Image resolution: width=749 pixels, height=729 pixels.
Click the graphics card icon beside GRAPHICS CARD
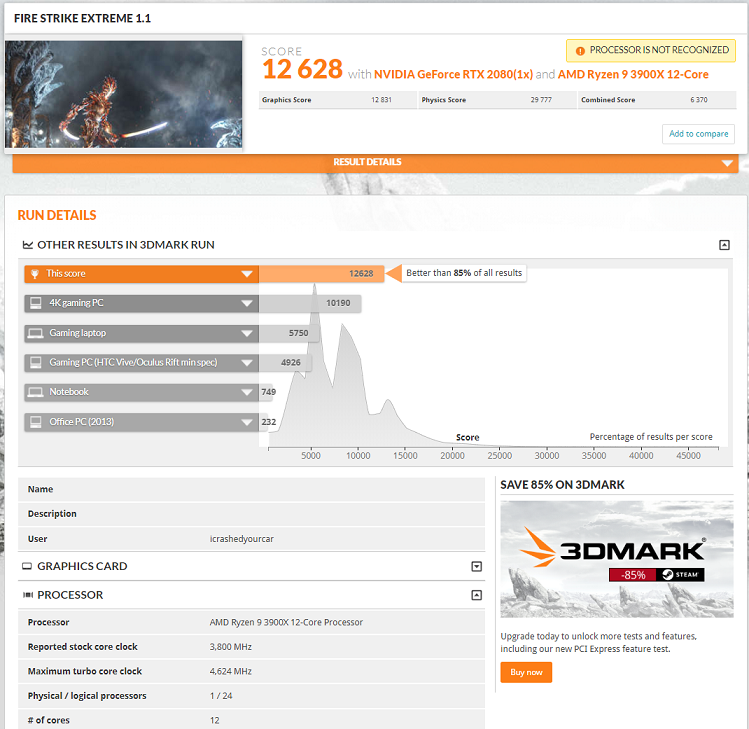click(x=27, y=566)
